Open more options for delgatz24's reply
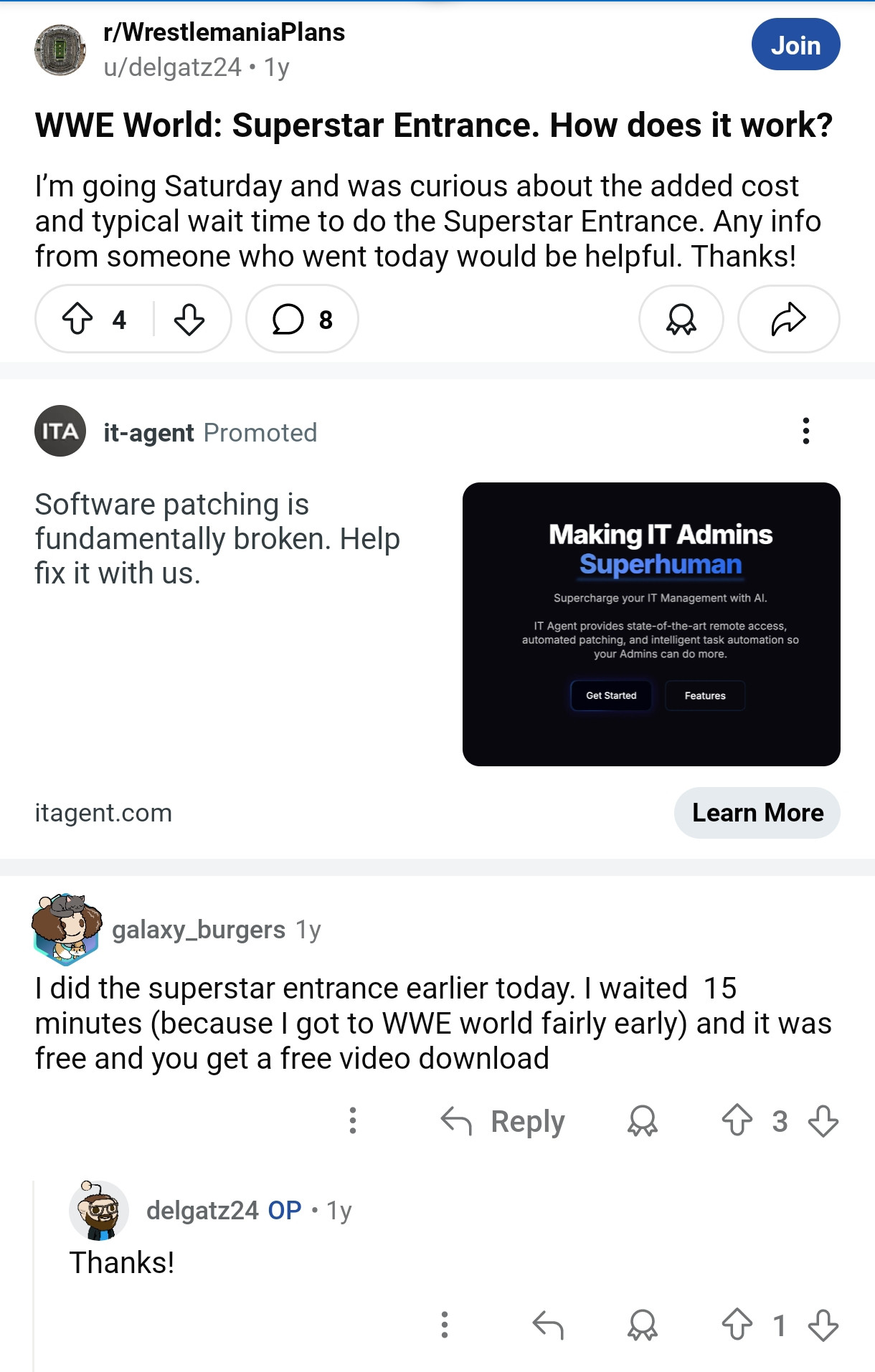This screenshot has height=1372, width=875. pyautogui.click(x=445, y=1325)
